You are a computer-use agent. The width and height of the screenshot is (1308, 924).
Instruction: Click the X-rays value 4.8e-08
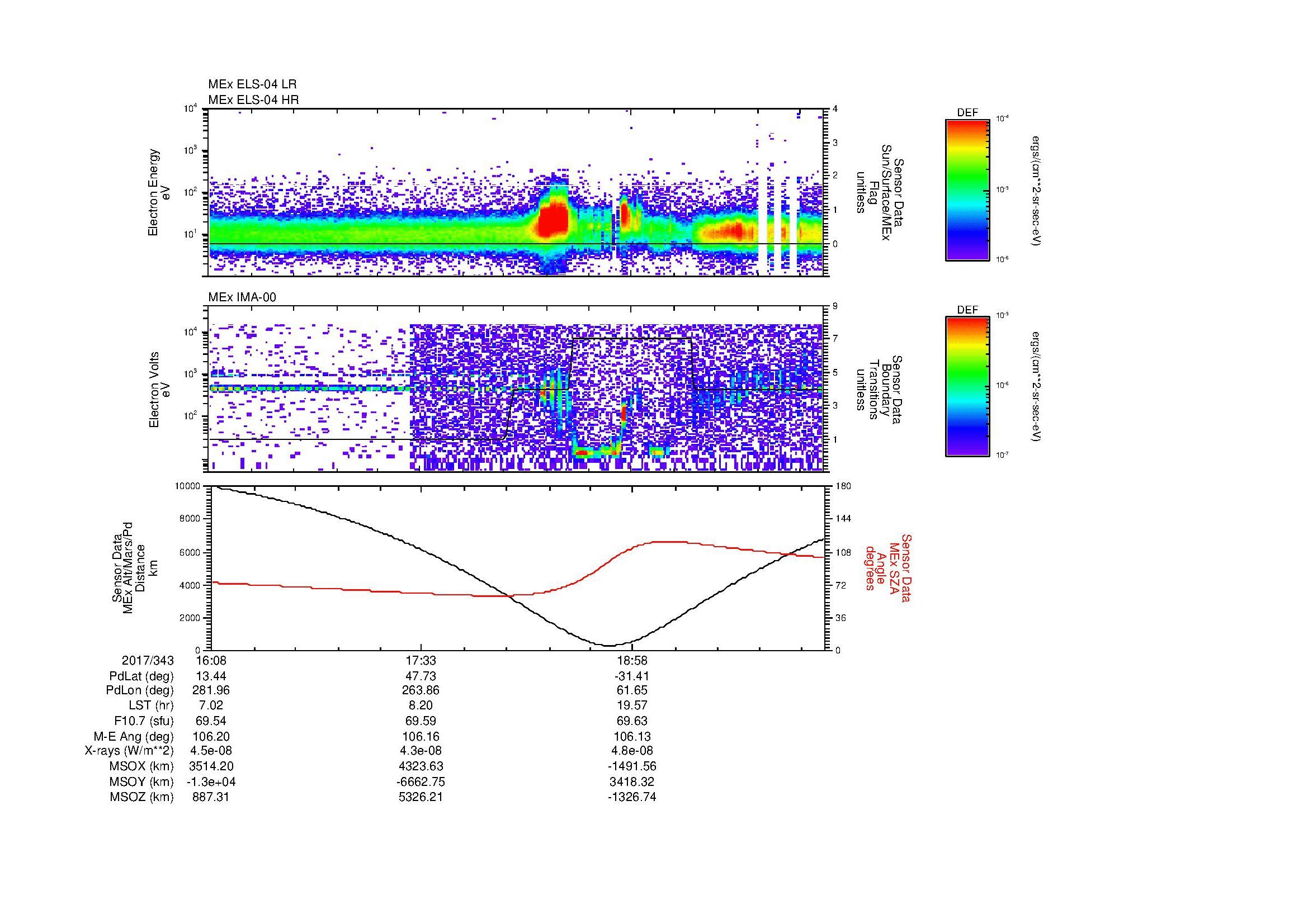tap(632, 751)
